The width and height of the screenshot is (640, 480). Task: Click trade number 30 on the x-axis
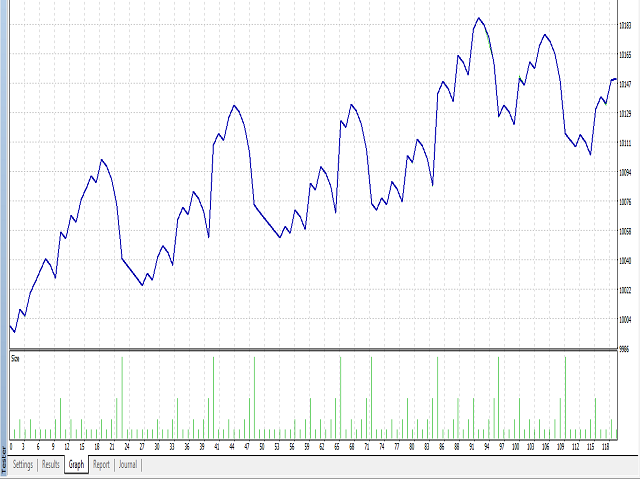(157, 447)
